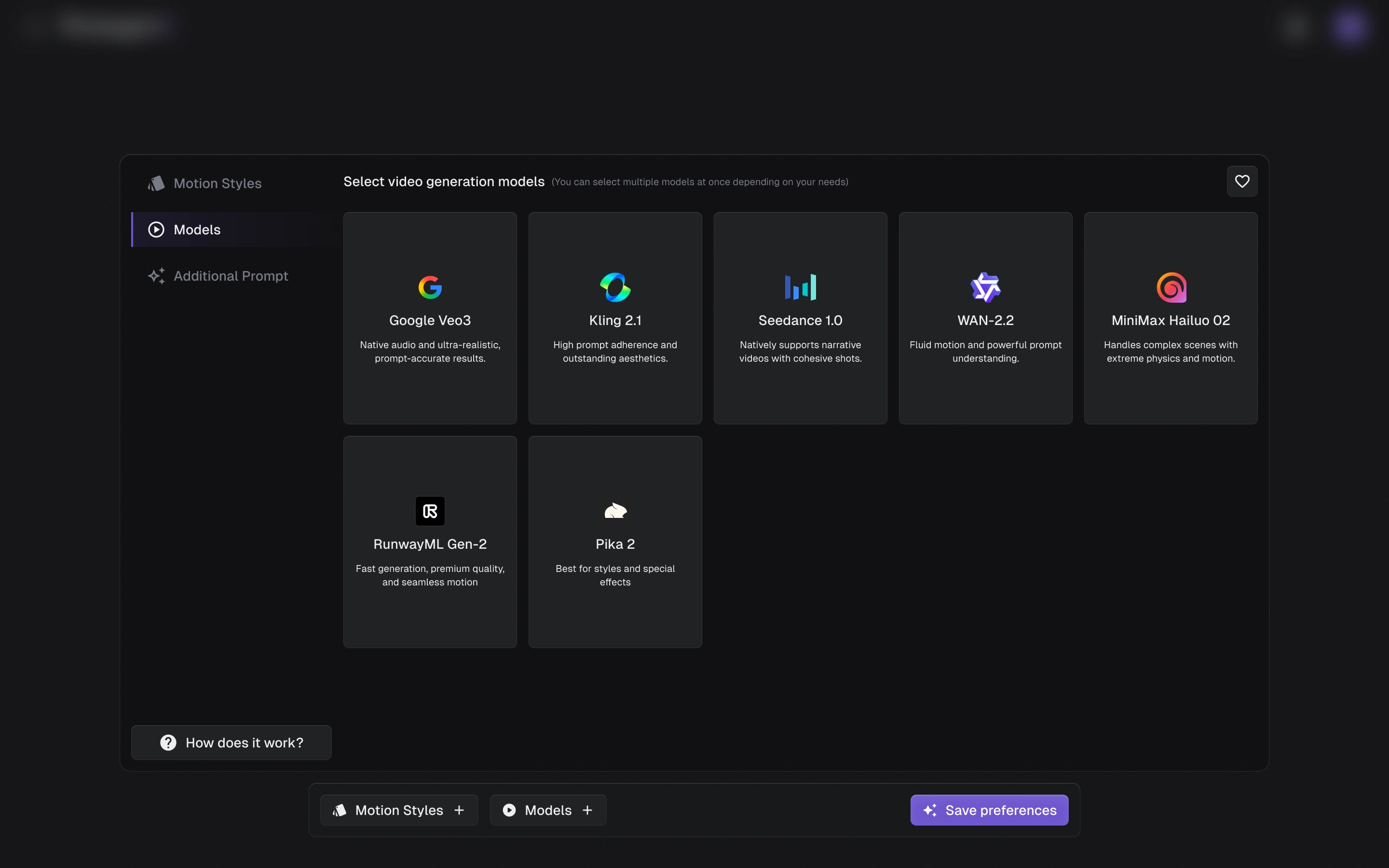Click the Seedance 1.0 bars logo
Screen dimensions: 1389x868
(800, 287)
